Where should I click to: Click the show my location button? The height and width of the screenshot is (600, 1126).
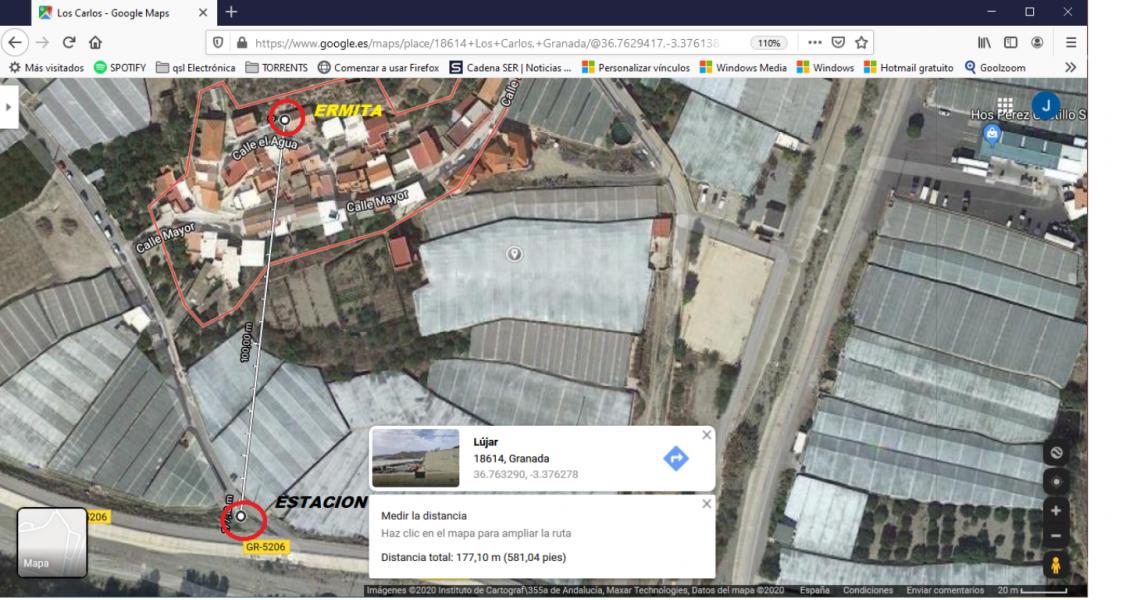pos(1055,481)
